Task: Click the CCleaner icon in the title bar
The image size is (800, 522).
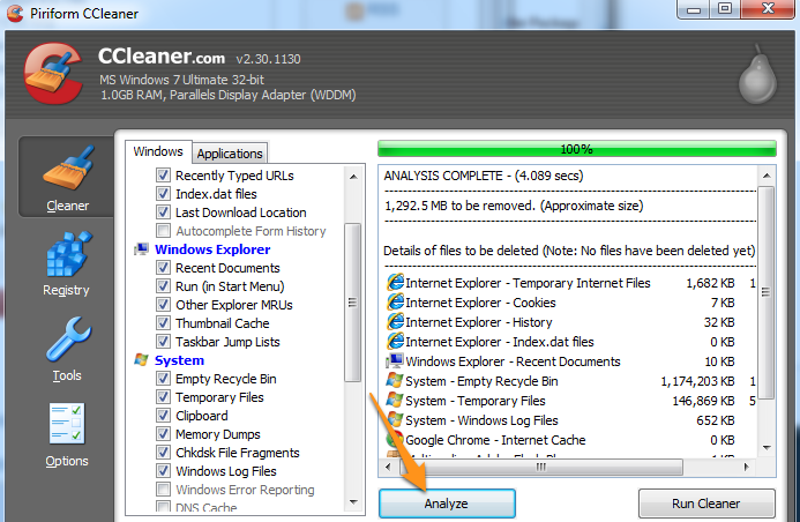Action: coord(15,13)
